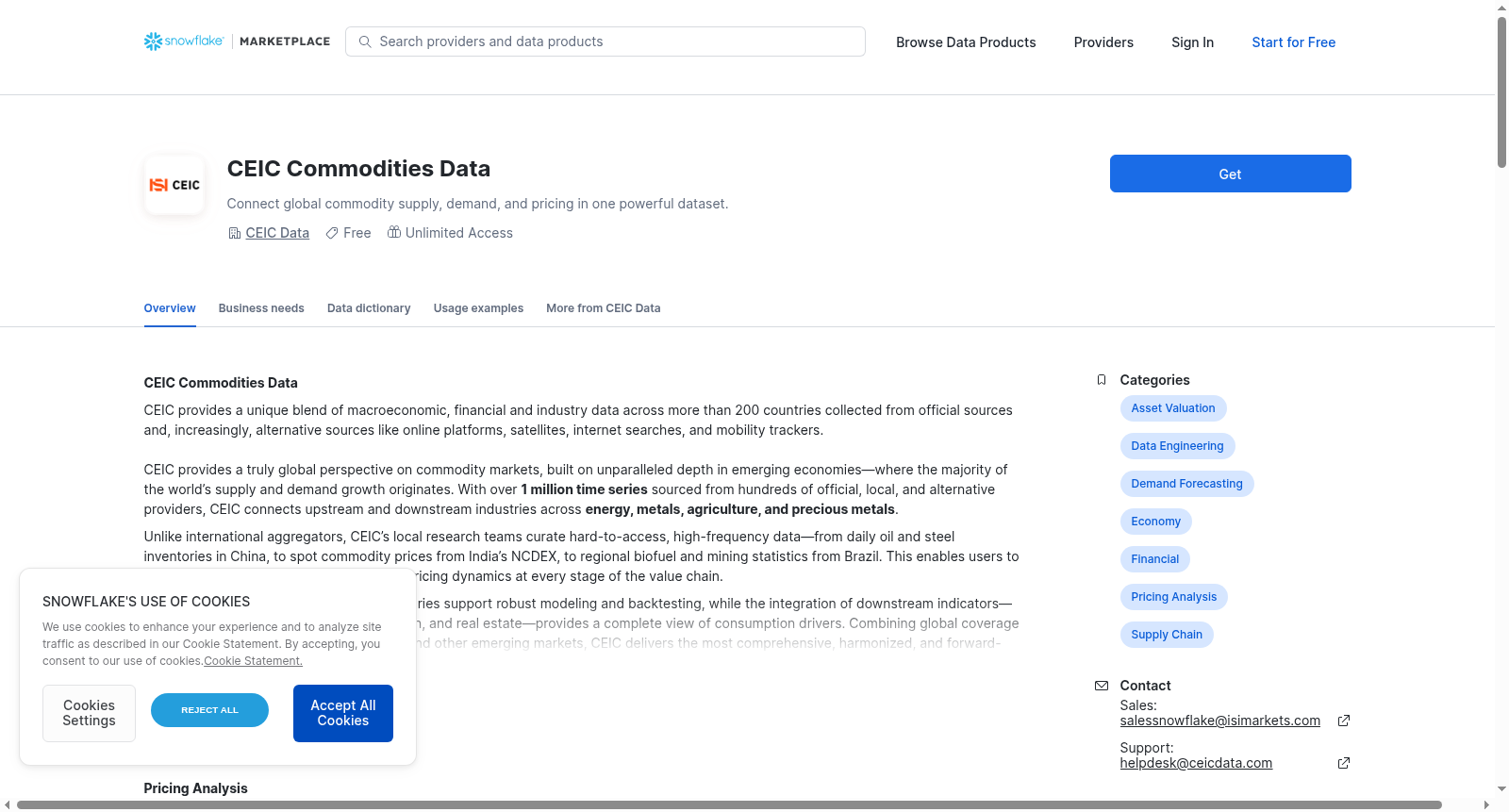Click Start for Free
The height and width of the screenshot is (812, 1509).
tap(1293, 42)
